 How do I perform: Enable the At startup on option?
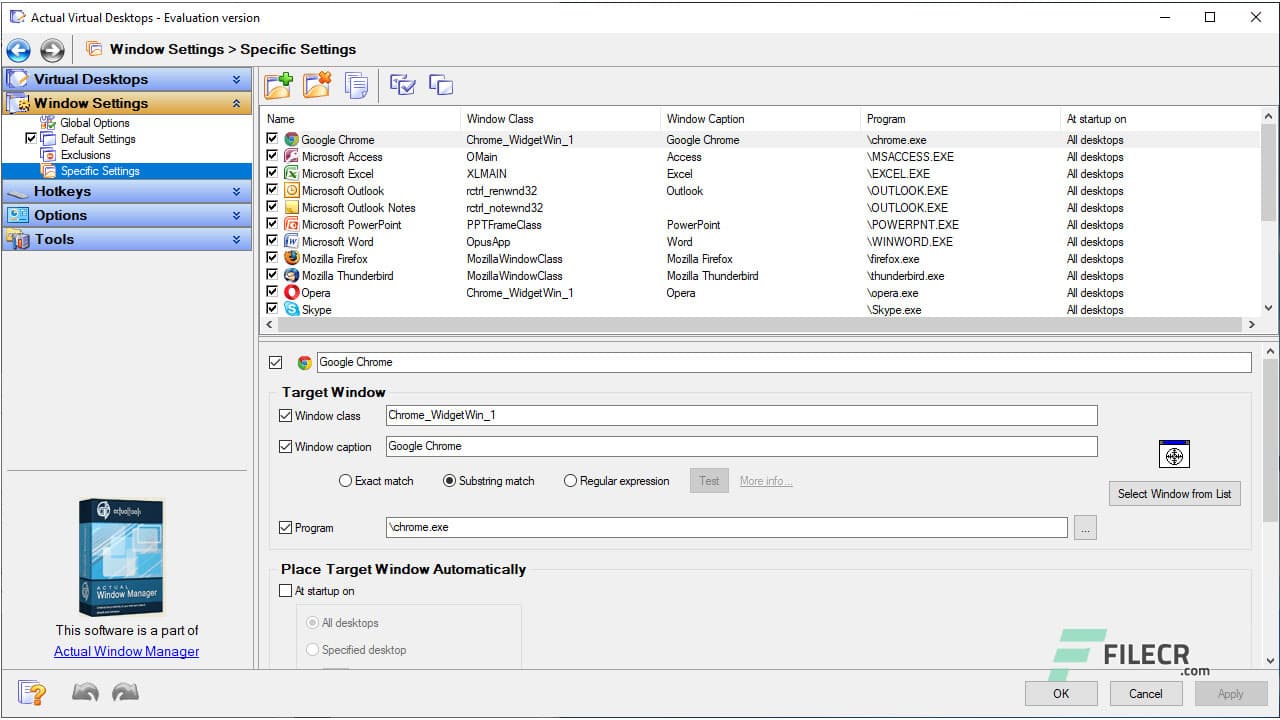[286, 591]
